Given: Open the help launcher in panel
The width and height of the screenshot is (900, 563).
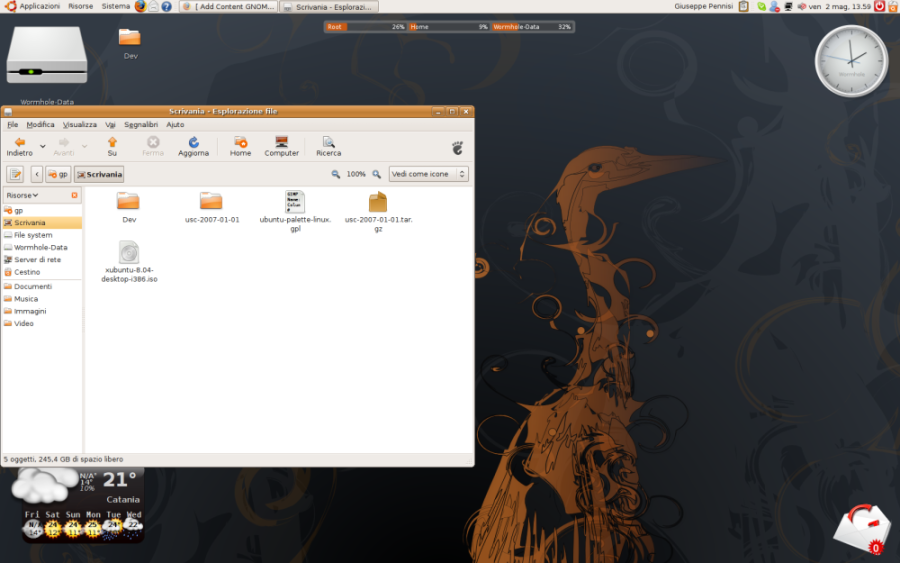Looking at the screenshot, I should coord(166,6).
